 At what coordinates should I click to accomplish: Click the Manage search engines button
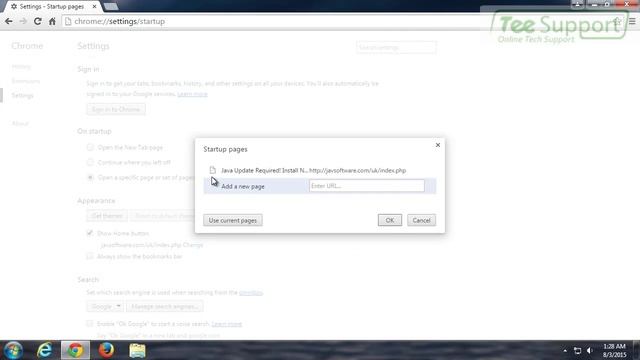click(x=164, y=306)
